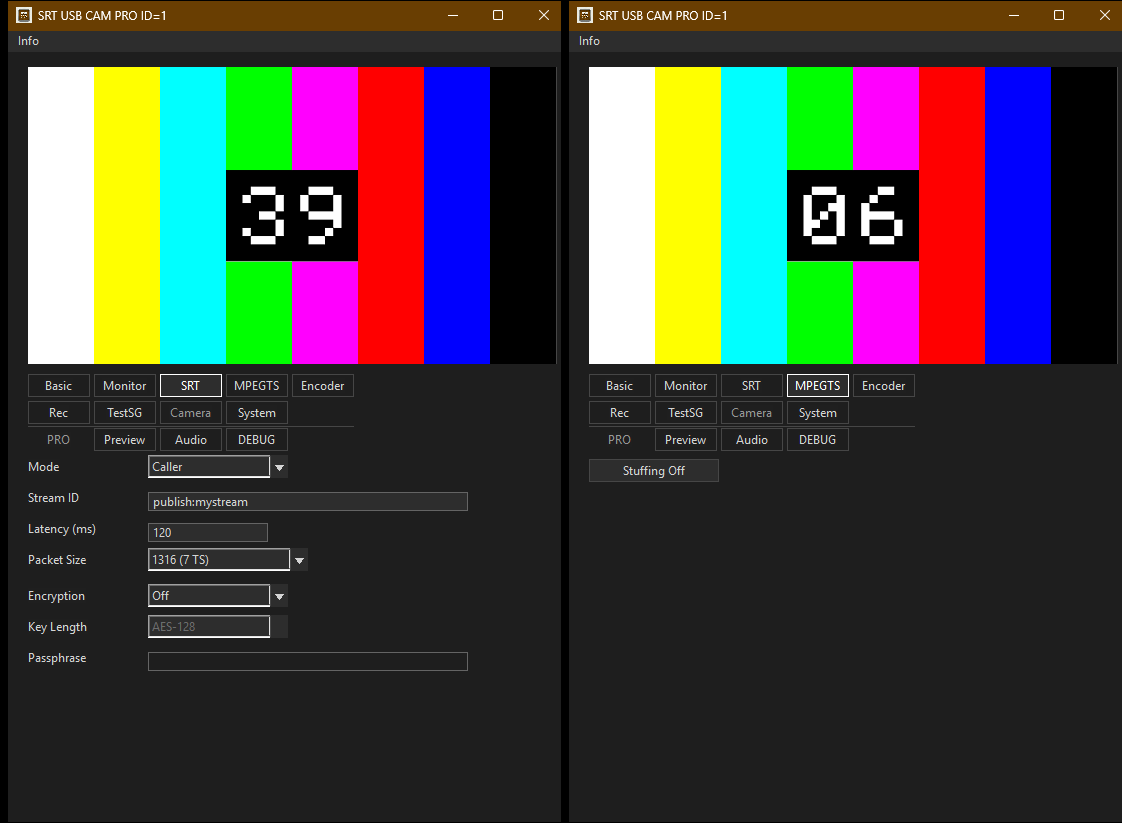Open TestSG tab in left window
The height and width of the screenshot is (823, 1122).
[125, 413]
